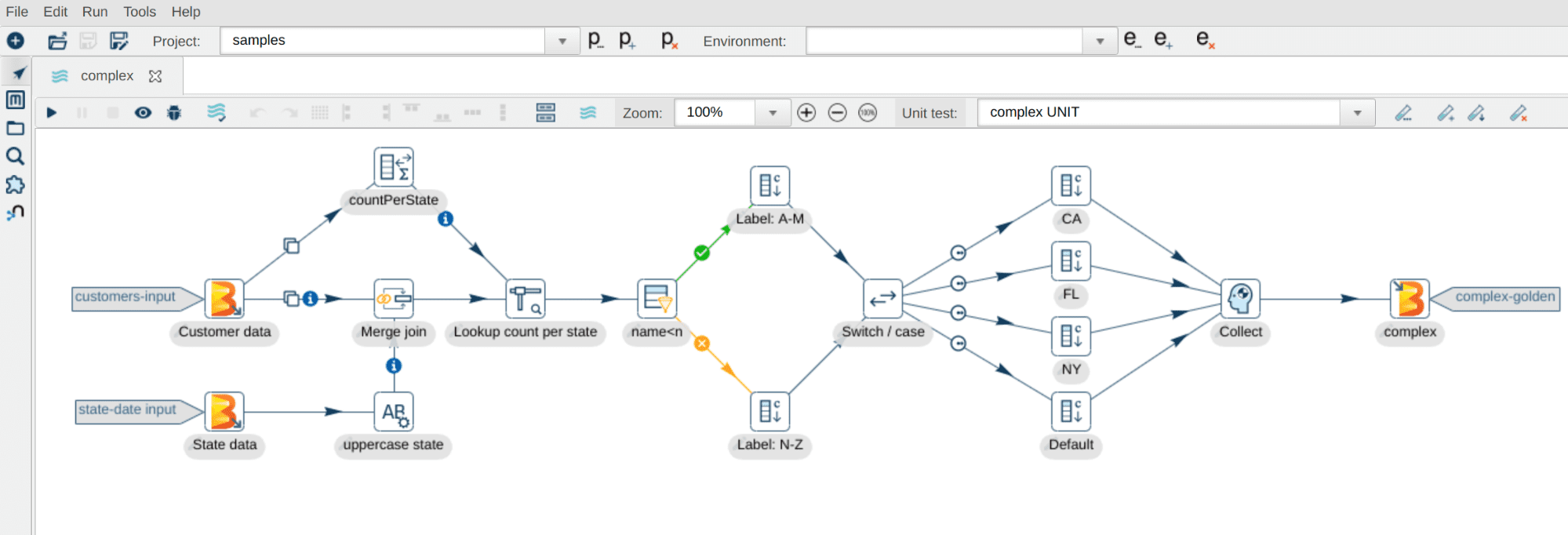
Task: Toggle the orange false-condition hop marker
Action: (x=702, y=344)
